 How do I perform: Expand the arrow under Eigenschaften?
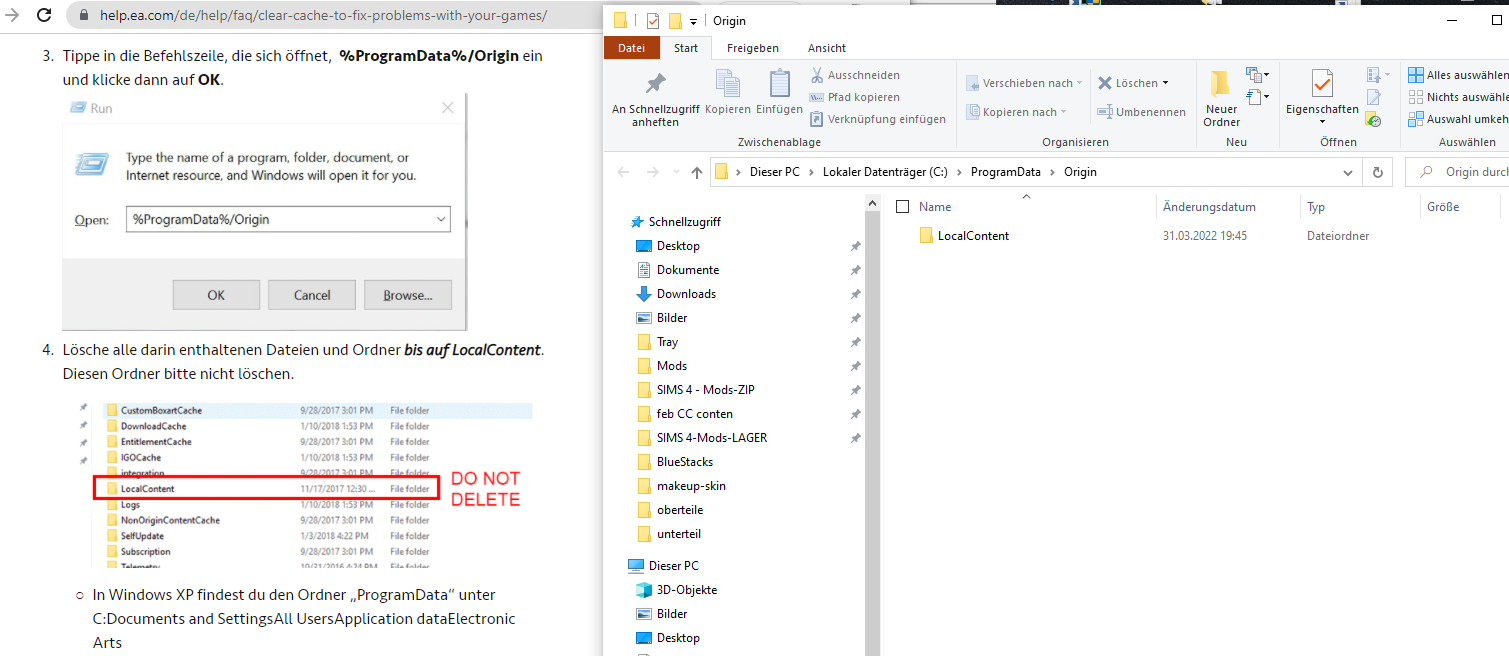point(1322,122)
